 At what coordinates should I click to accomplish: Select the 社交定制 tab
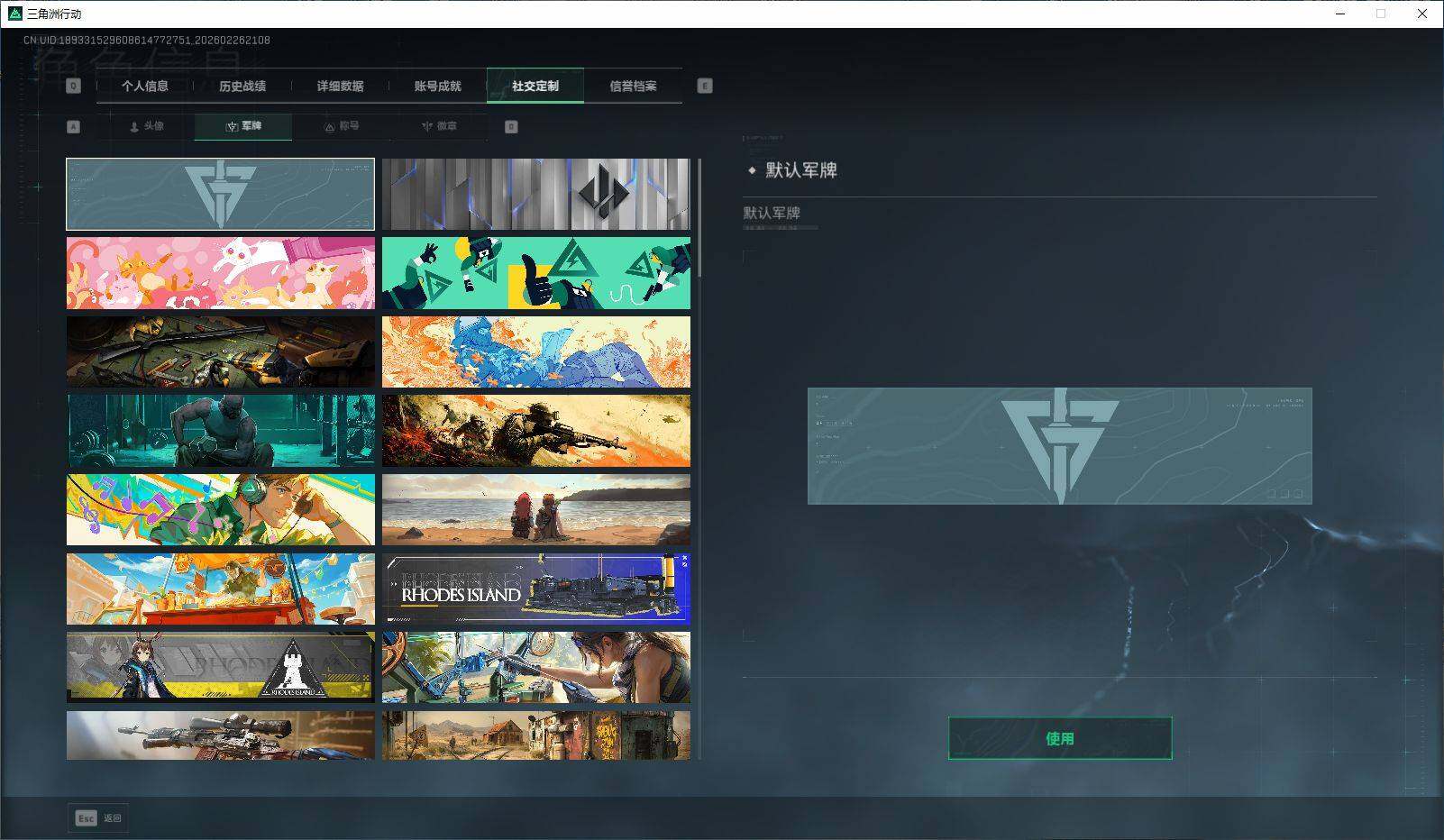pos(535,87)
